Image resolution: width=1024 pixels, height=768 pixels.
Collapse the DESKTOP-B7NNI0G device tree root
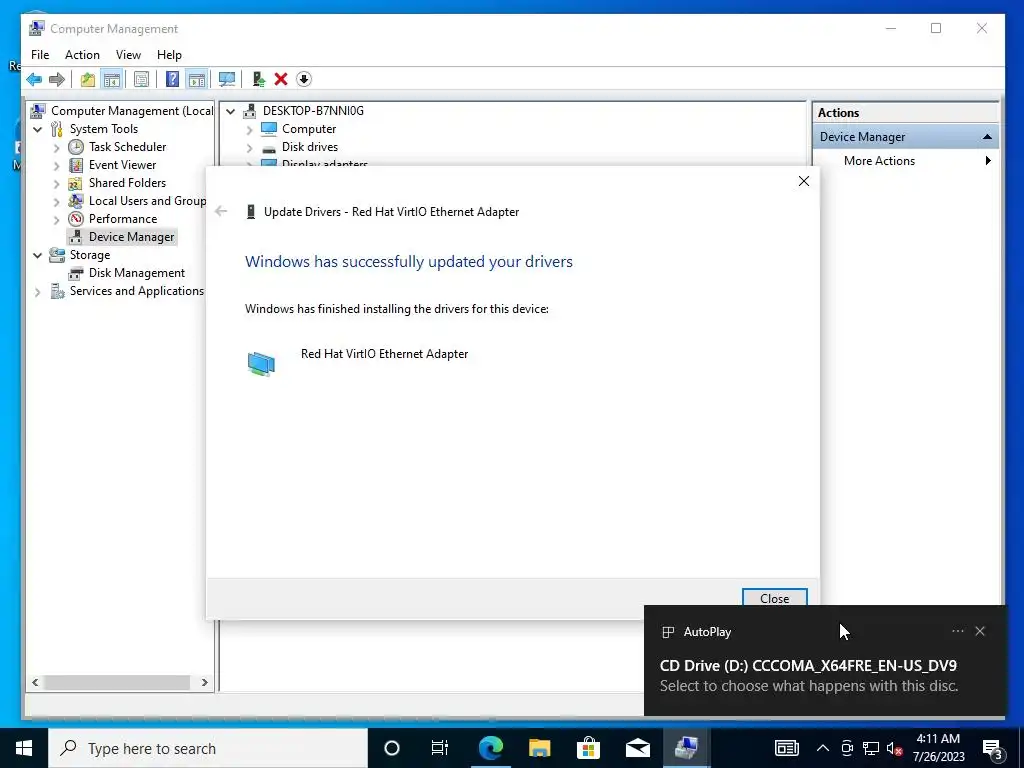click(231, 111)
